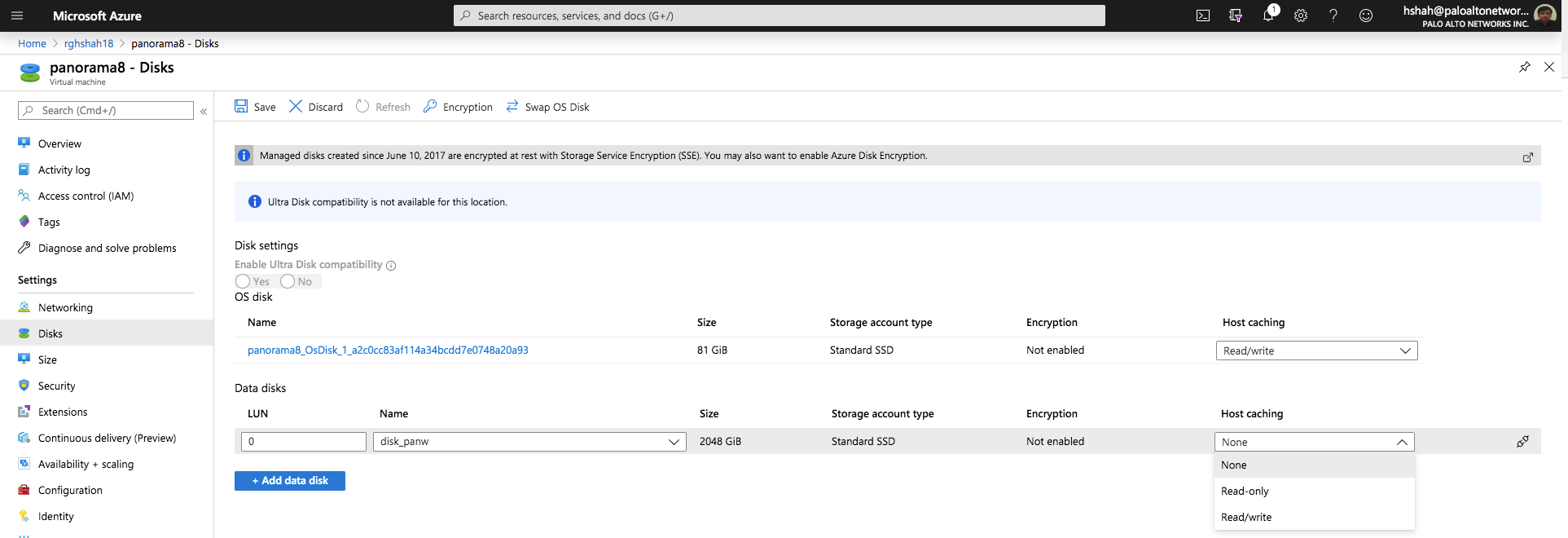The image size is (1568, 538).
Task: Open portal settings gear icon
Action: click(x=1301, y=15)
